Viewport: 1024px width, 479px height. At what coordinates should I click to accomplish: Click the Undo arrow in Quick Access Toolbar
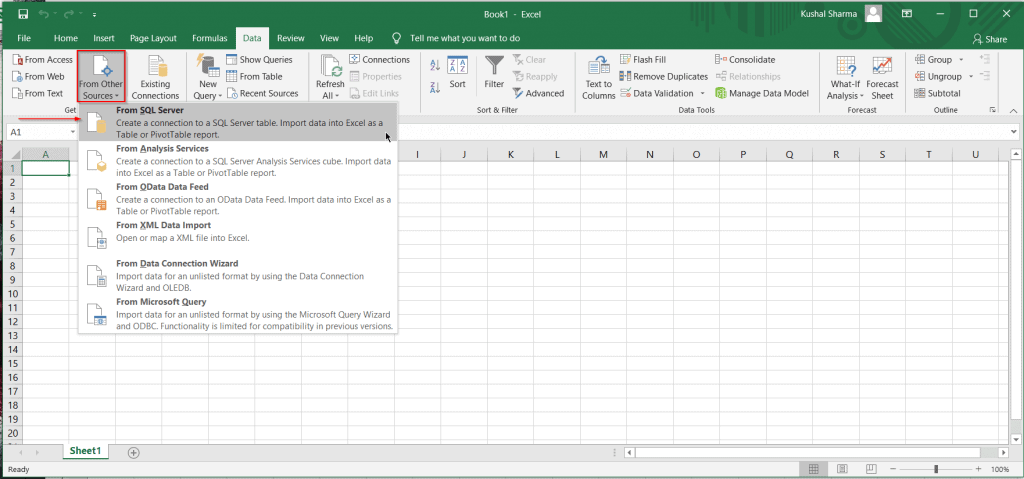44,14
